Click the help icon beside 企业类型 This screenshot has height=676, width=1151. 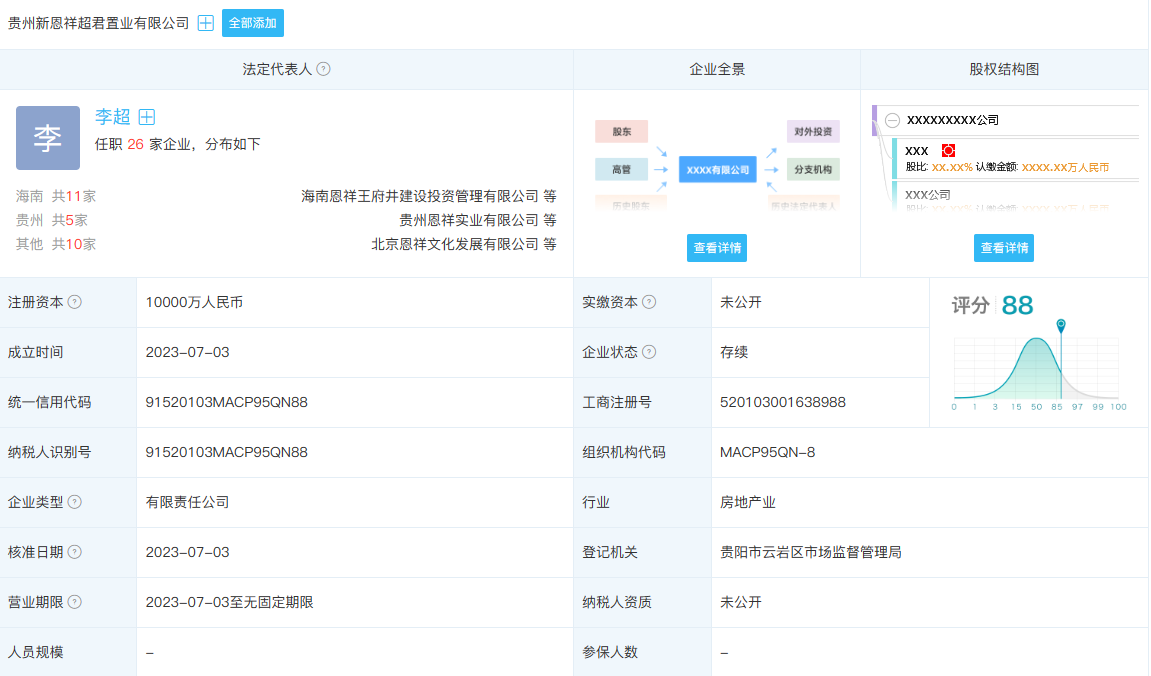(75, 502)
